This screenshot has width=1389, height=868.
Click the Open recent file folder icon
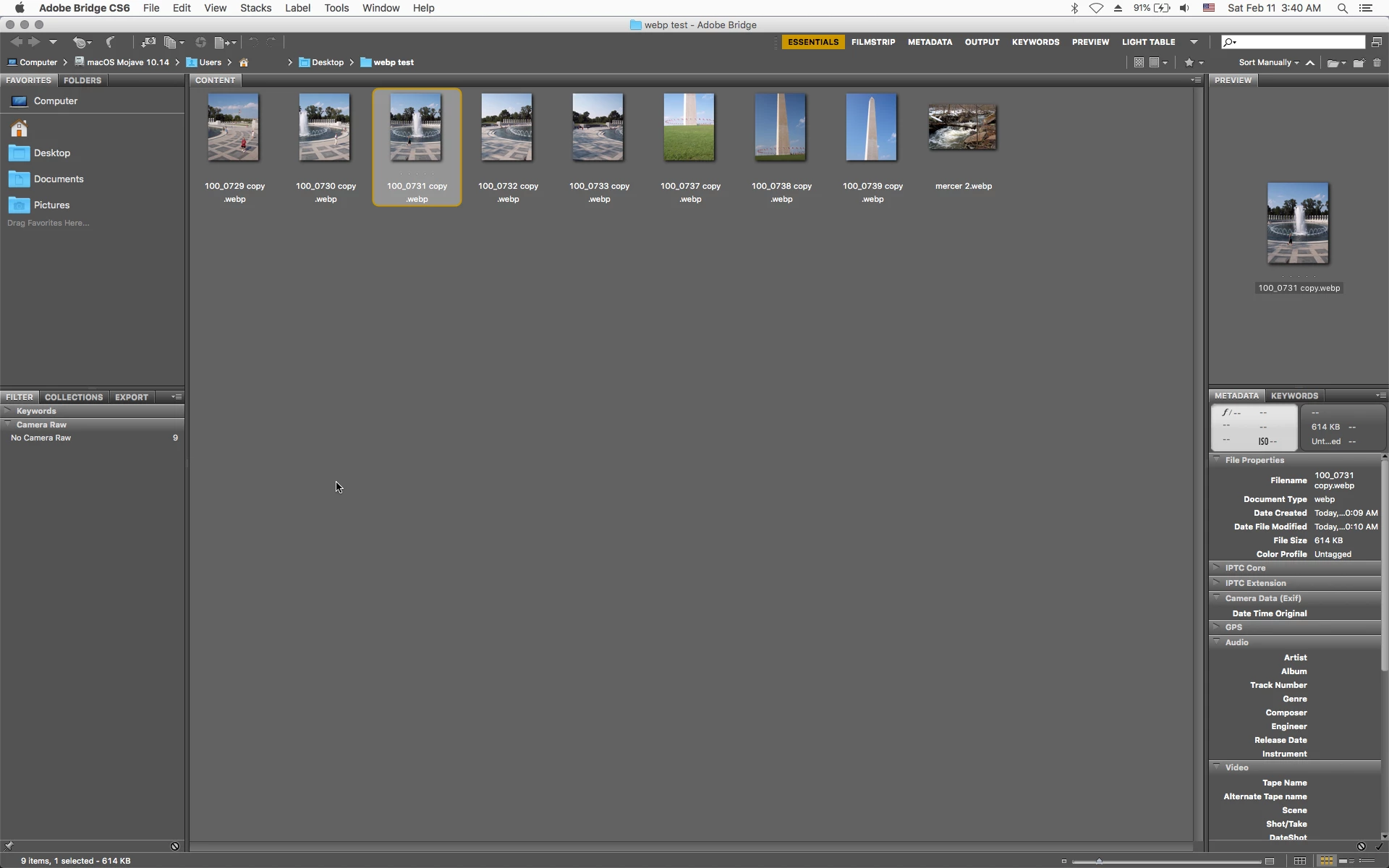[1333, 63]
